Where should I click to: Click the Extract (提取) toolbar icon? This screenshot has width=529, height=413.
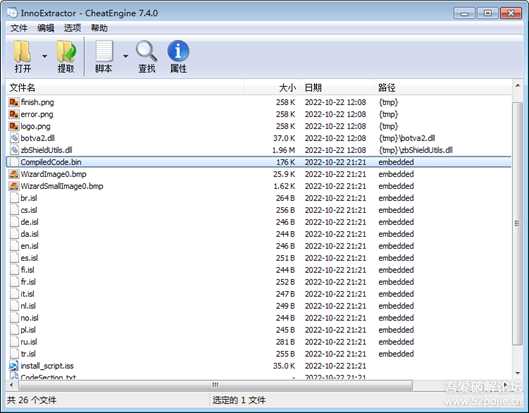click(x=66, y=52)
